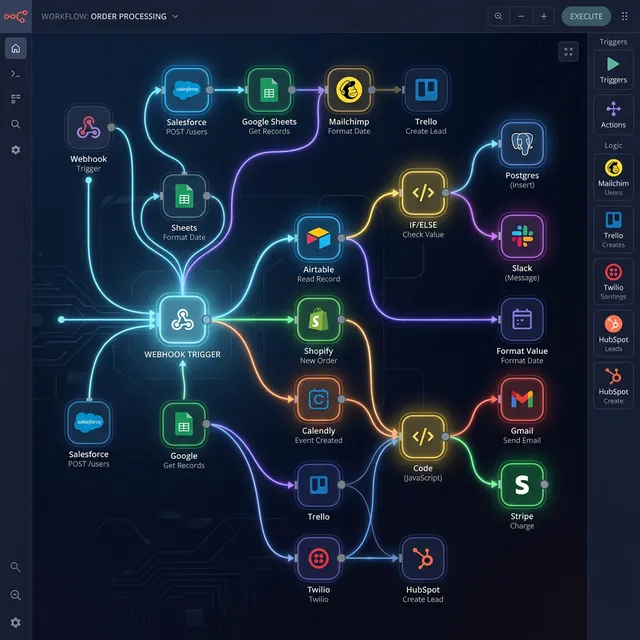Open the upper settings gear in left sidebar
Screen dimensions: 640x640
16,150
